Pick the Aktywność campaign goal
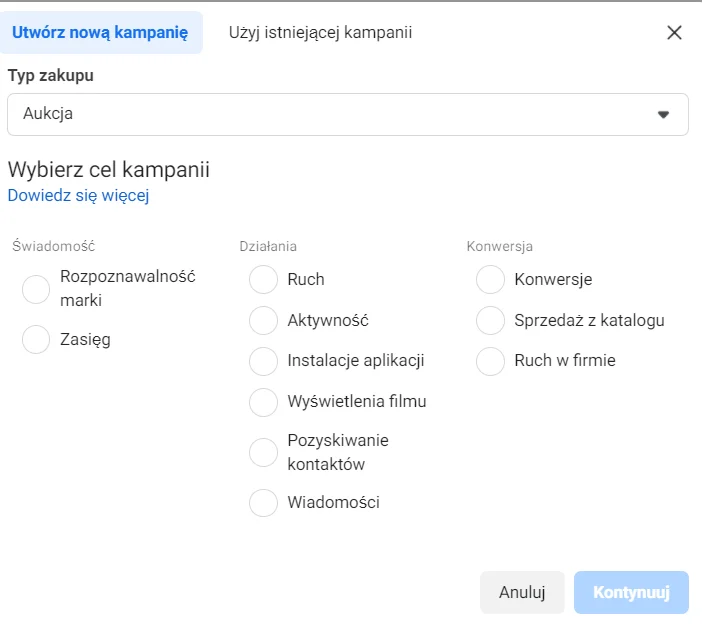702x635 pixels. coord(263,320)
